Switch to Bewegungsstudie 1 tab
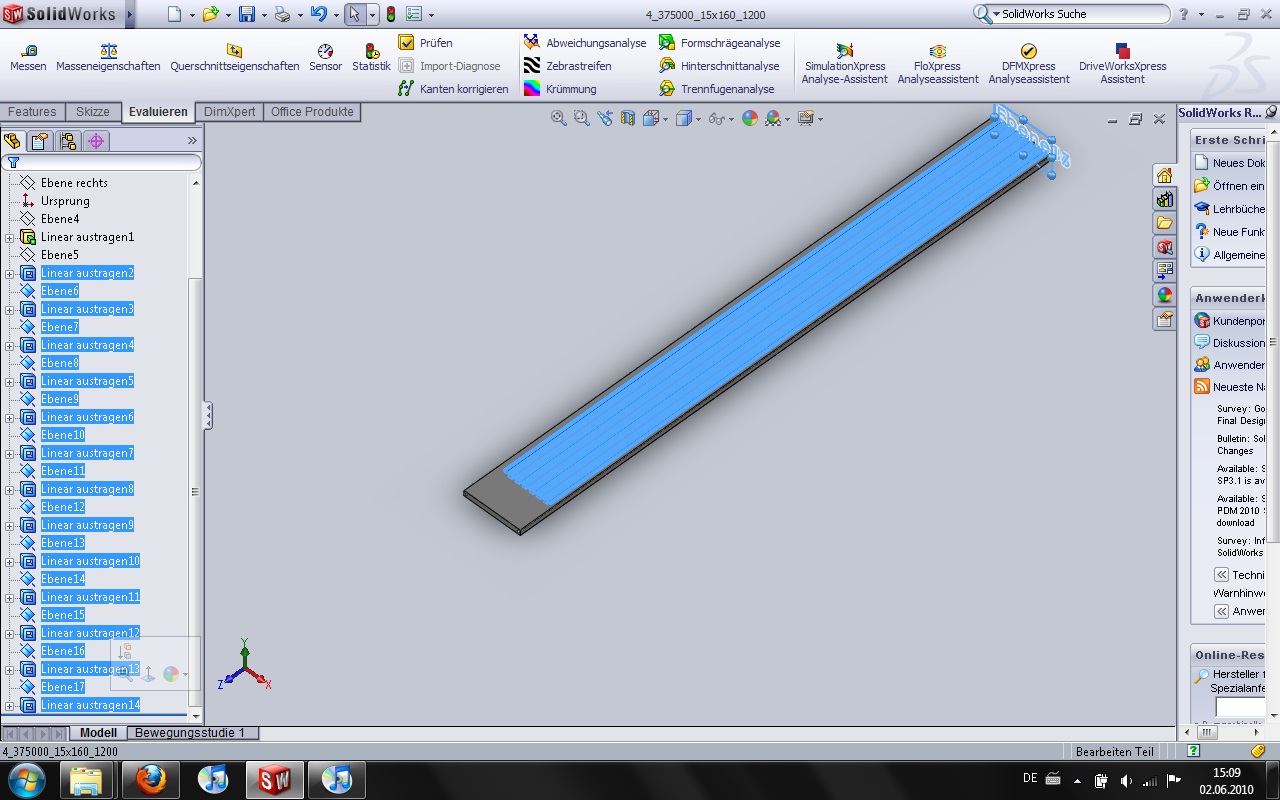 coord(190,733)
